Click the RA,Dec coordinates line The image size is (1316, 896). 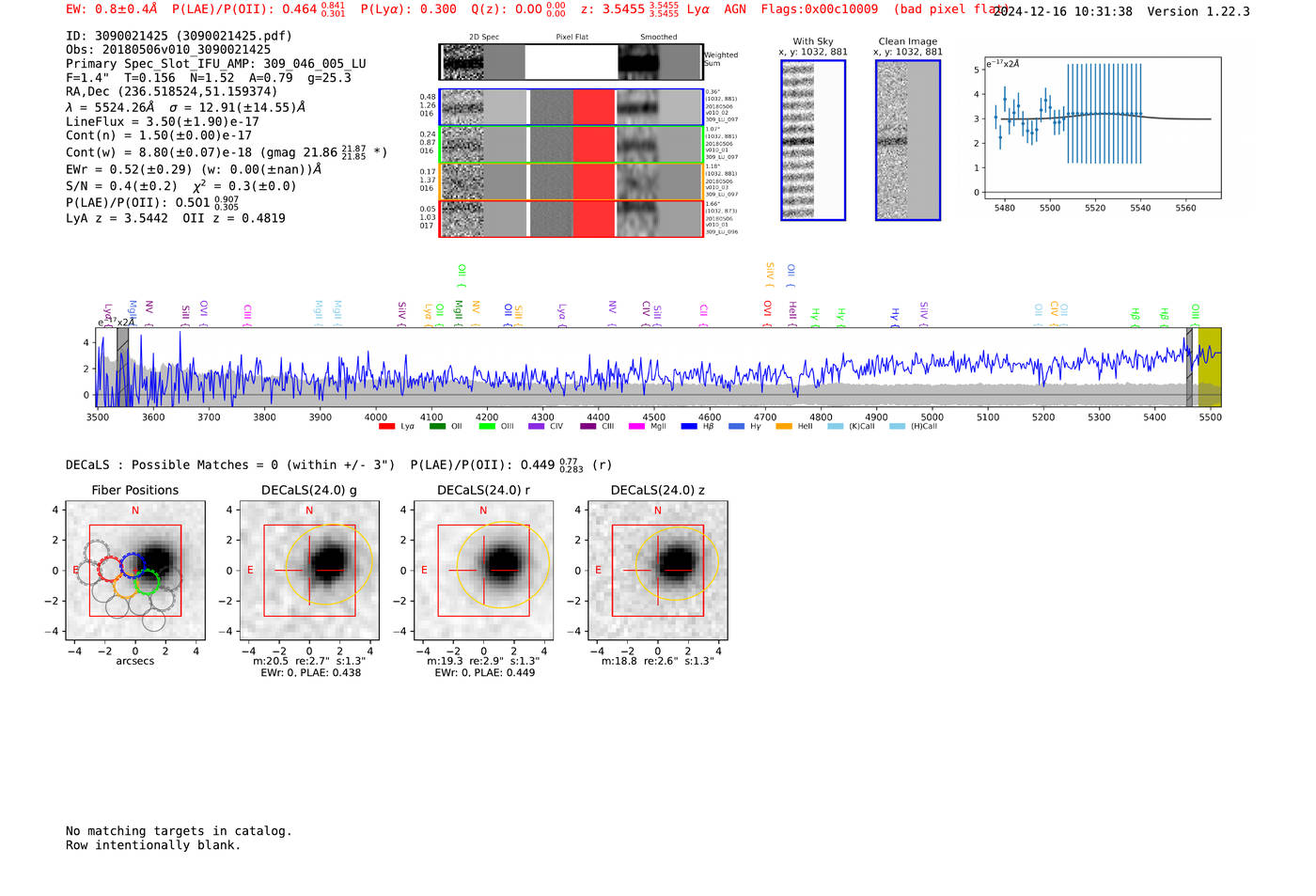(x=172, y=91)
